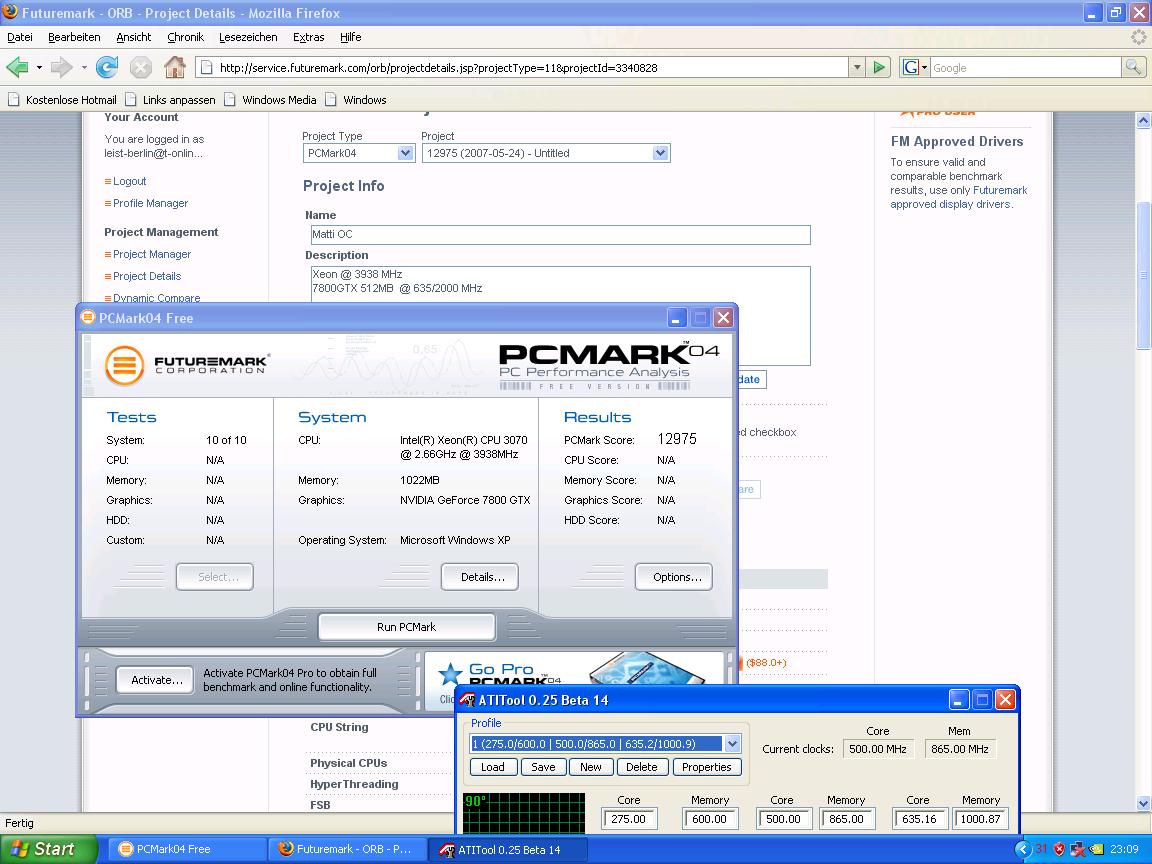Viewport: 1152px width, 864px height.
Task: Open the Datei menu
Action: (20, 37)
